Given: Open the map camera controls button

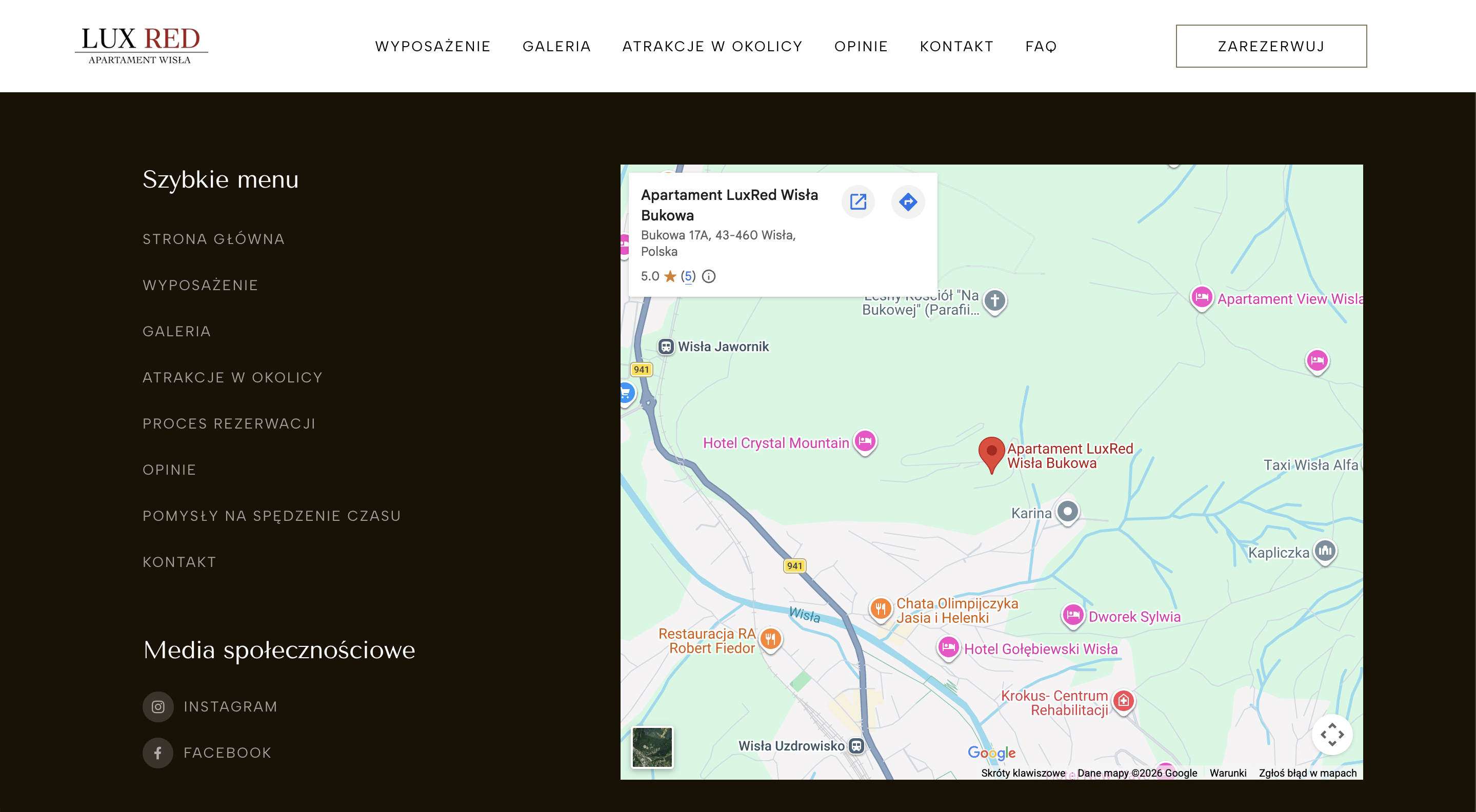Looking at the screenshot, I should [x=1332, y=734].
